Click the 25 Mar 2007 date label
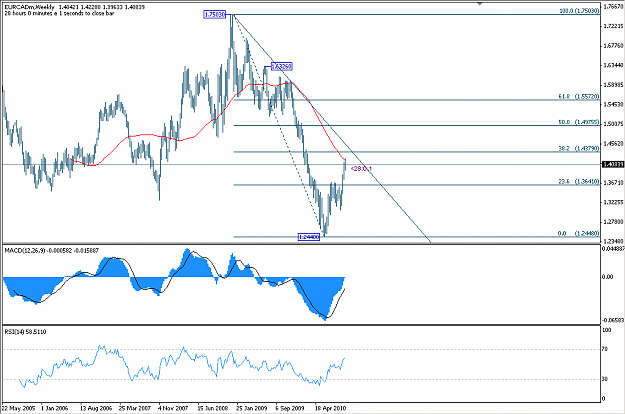 click(135, 408)
